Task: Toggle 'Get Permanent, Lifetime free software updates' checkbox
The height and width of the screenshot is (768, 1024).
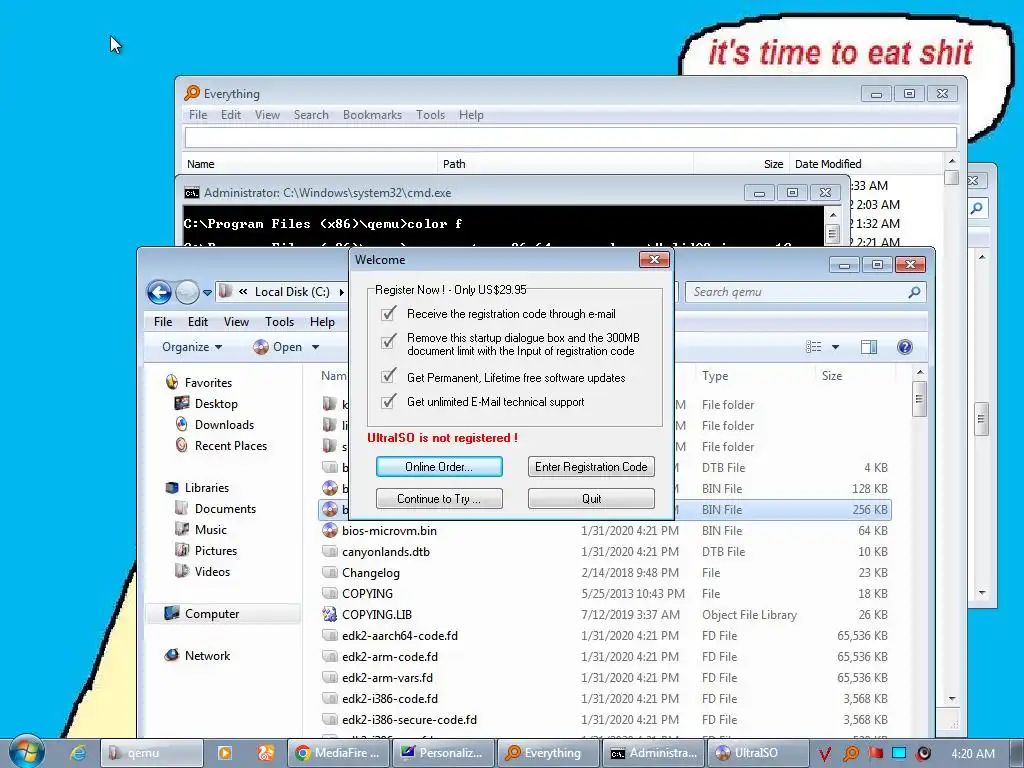Action: (389, 376)
